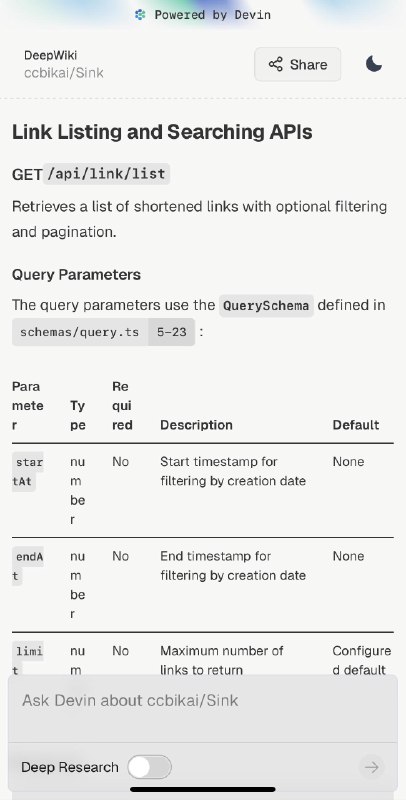Focus the Ask Devin about ccbikai/Sink field

pos(203,708)
